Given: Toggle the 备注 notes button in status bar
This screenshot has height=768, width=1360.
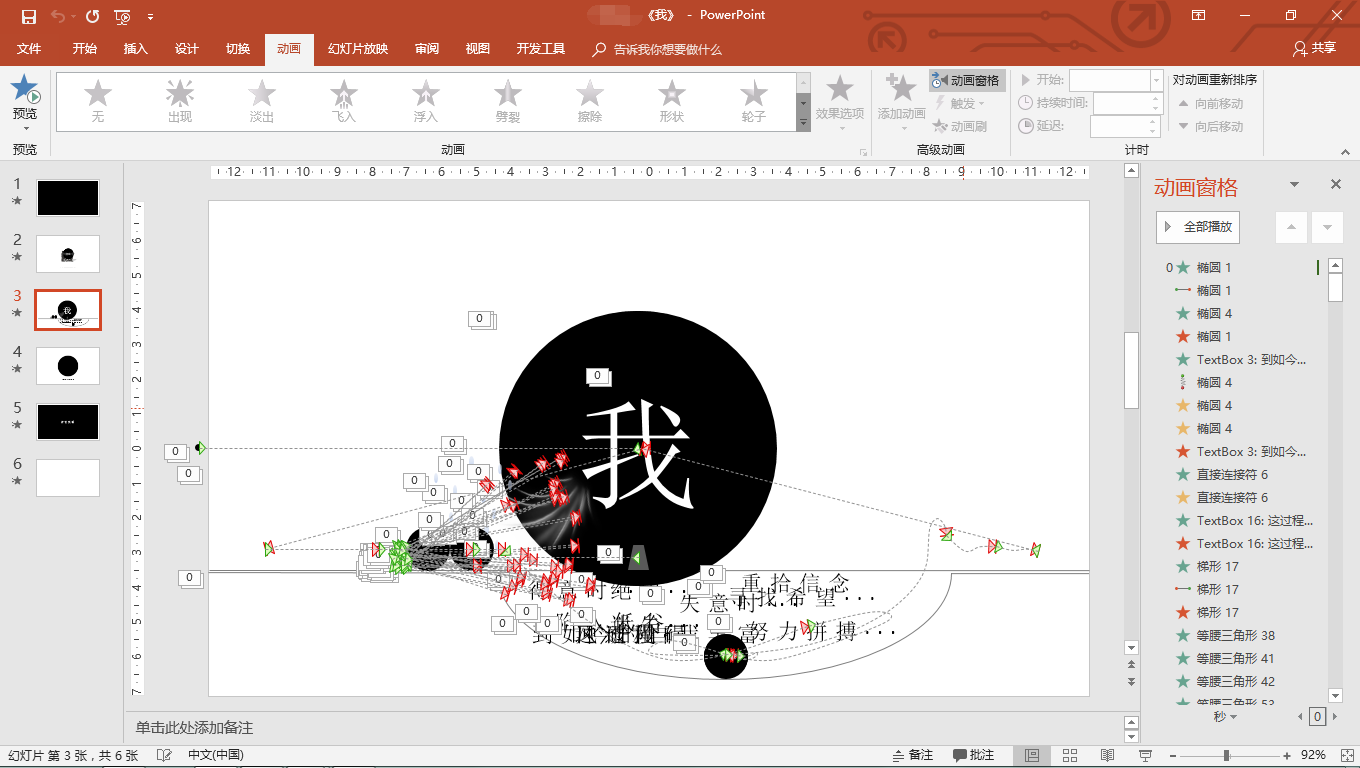Looking at the screenshot, I should click(x=912, y=755).
